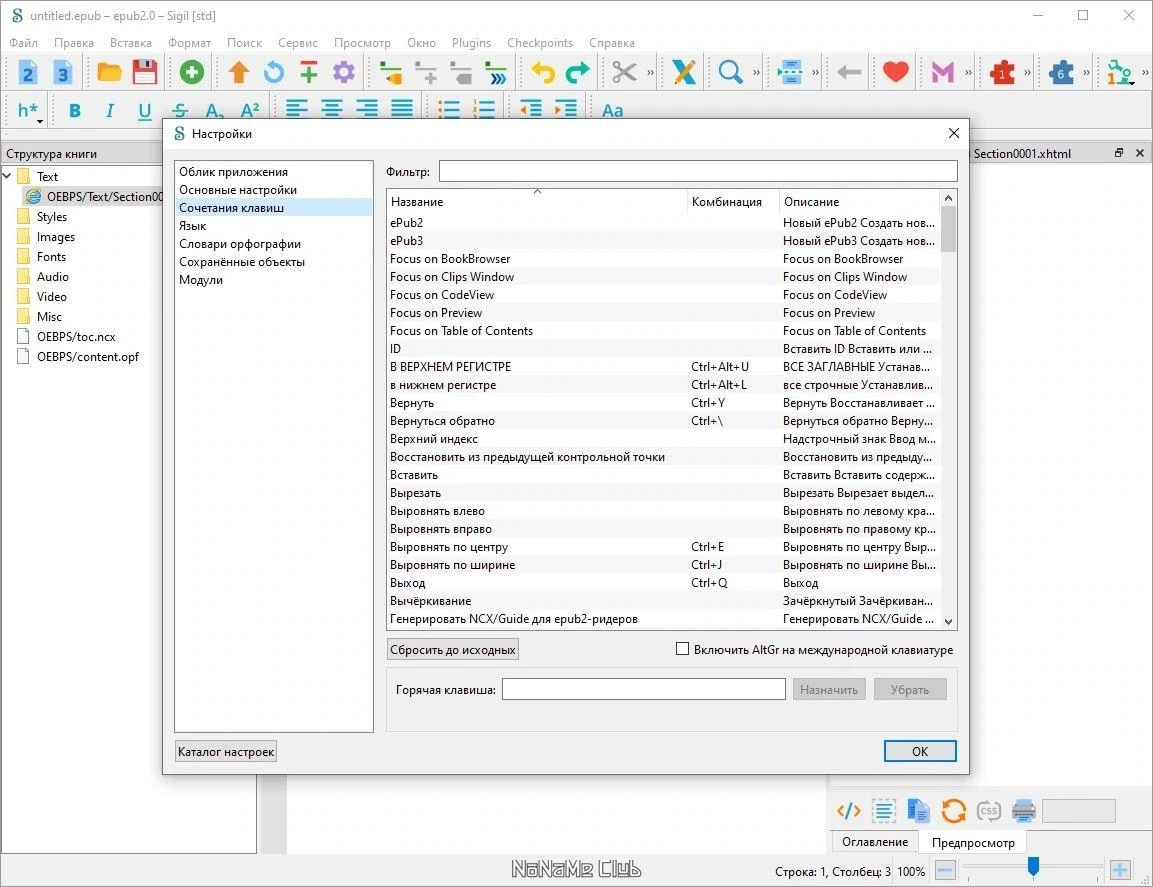Collapse the Text folder in book browser

pyautogui.click(x=7, y=176)
